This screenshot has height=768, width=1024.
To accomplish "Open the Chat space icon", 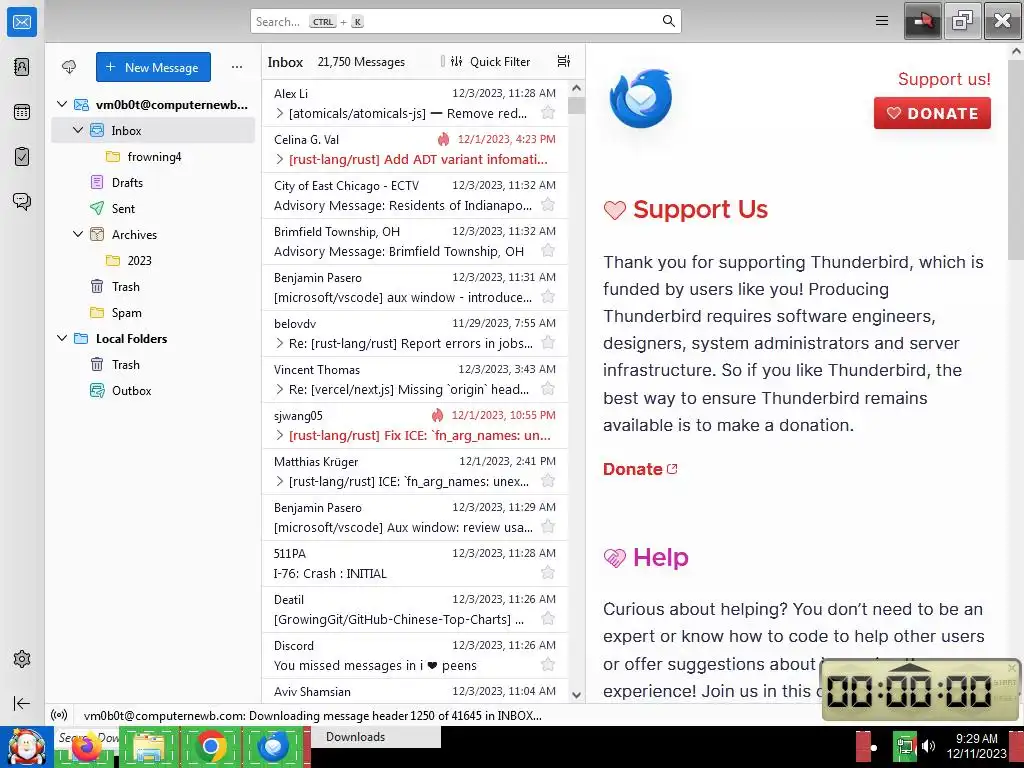I will point(22,201).
